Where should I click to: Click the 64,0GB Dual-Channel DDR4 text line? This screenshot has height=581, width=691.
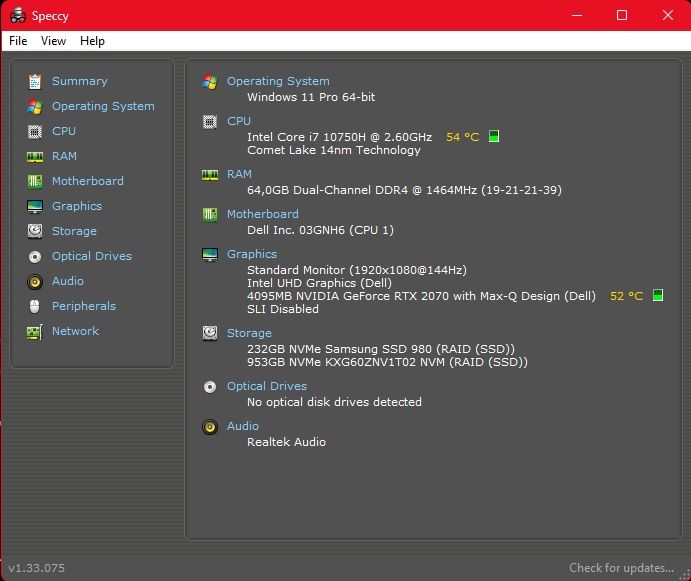(x=404, y=190)
